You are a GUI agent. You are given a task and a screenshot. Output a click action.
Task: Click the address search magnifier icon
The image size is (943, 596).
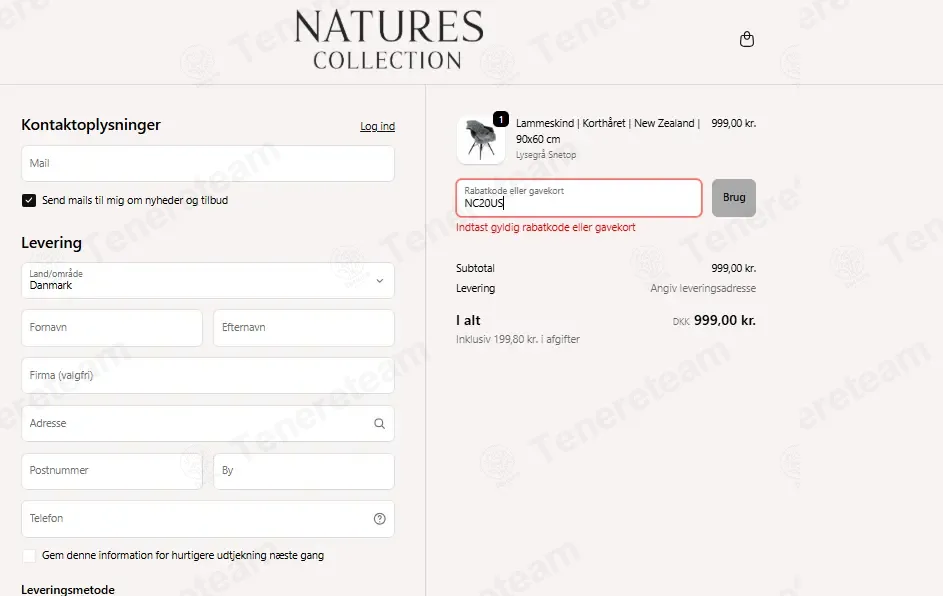(379, 423)
